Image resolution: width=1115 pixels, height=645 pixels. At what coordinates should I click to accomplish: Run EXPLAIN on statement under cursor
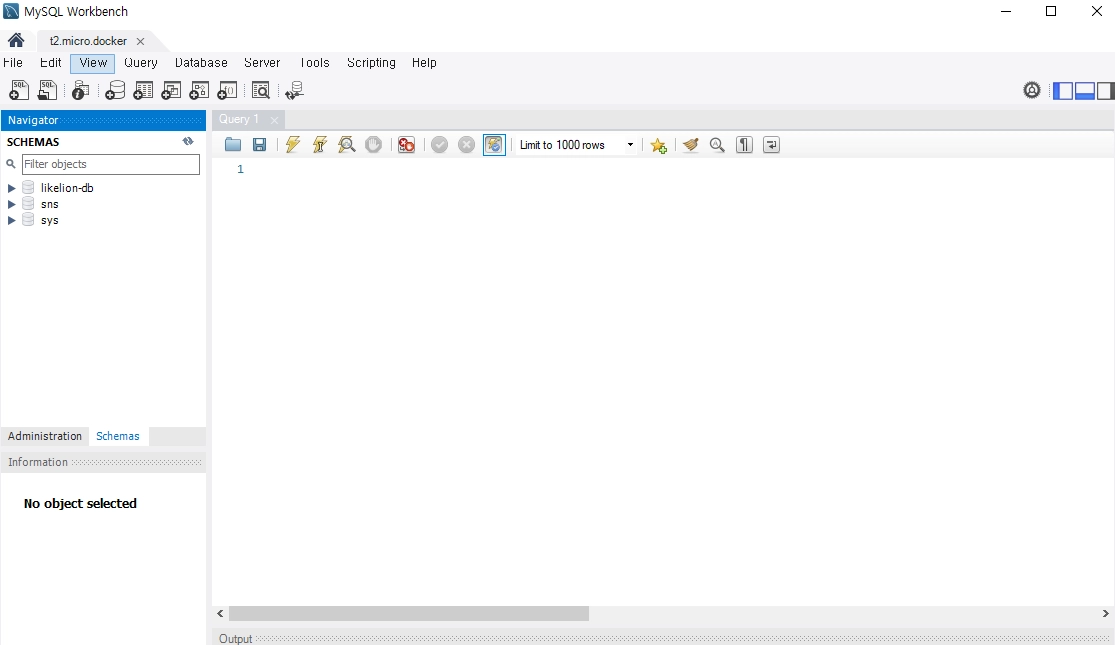point(346,145)
